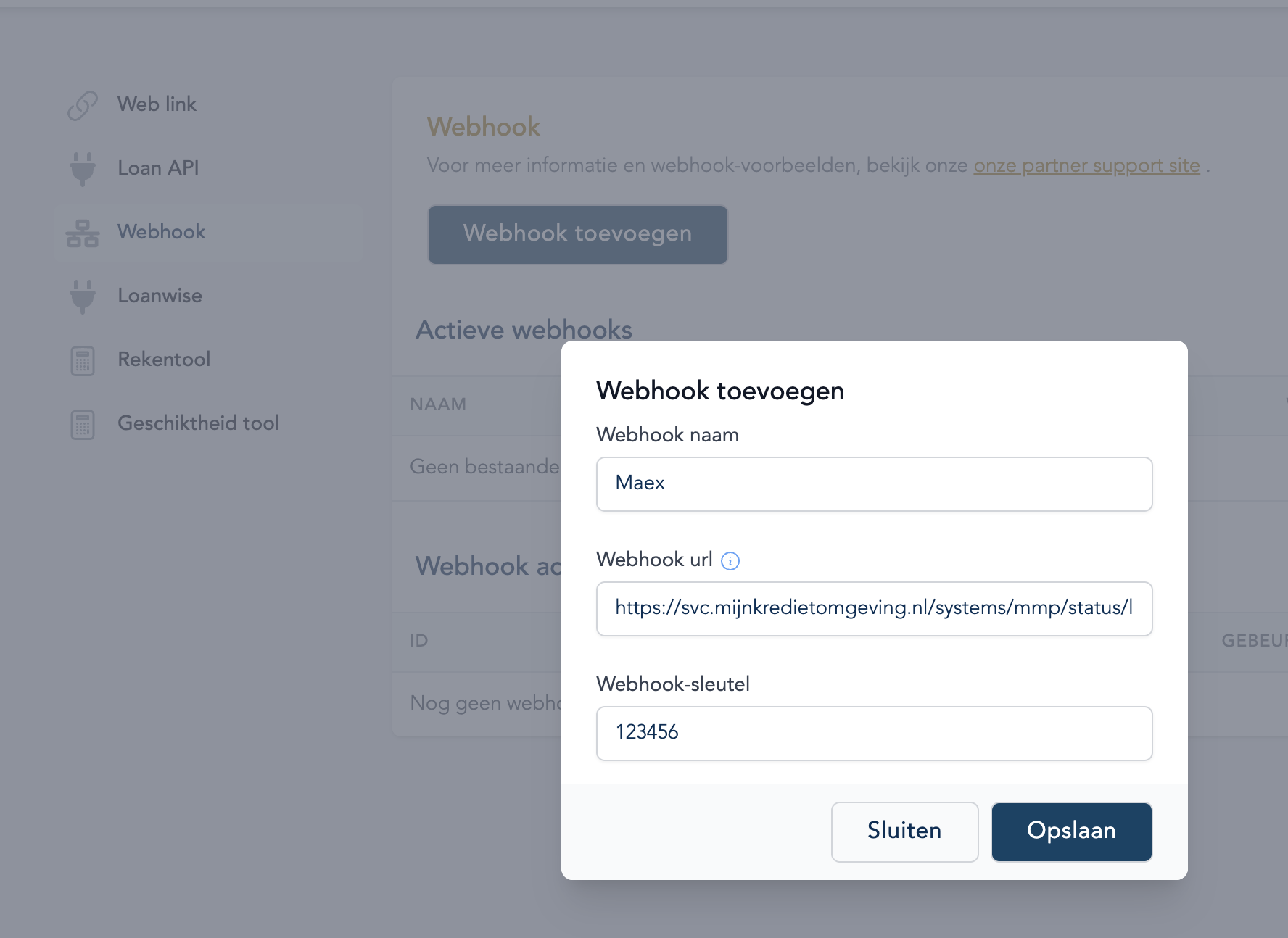
Task: Click the Loan API plug icon
Action: tap(83, 168)
